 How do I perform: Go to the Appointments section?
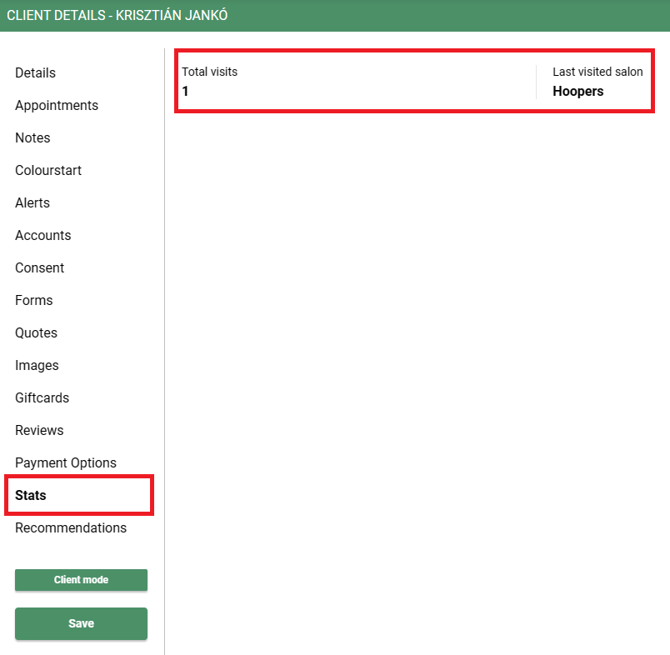coord(56,106)
